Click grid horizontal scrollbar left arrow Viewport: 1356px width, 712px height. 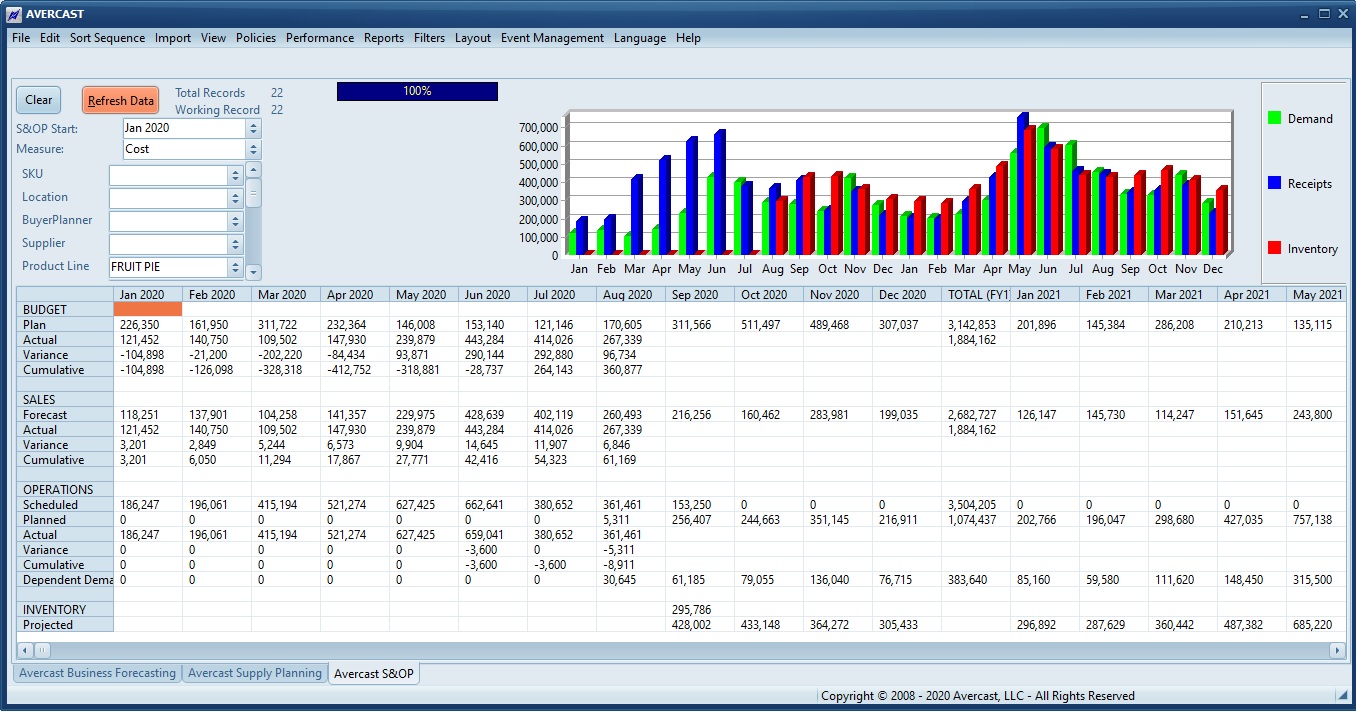coord(24,650)
